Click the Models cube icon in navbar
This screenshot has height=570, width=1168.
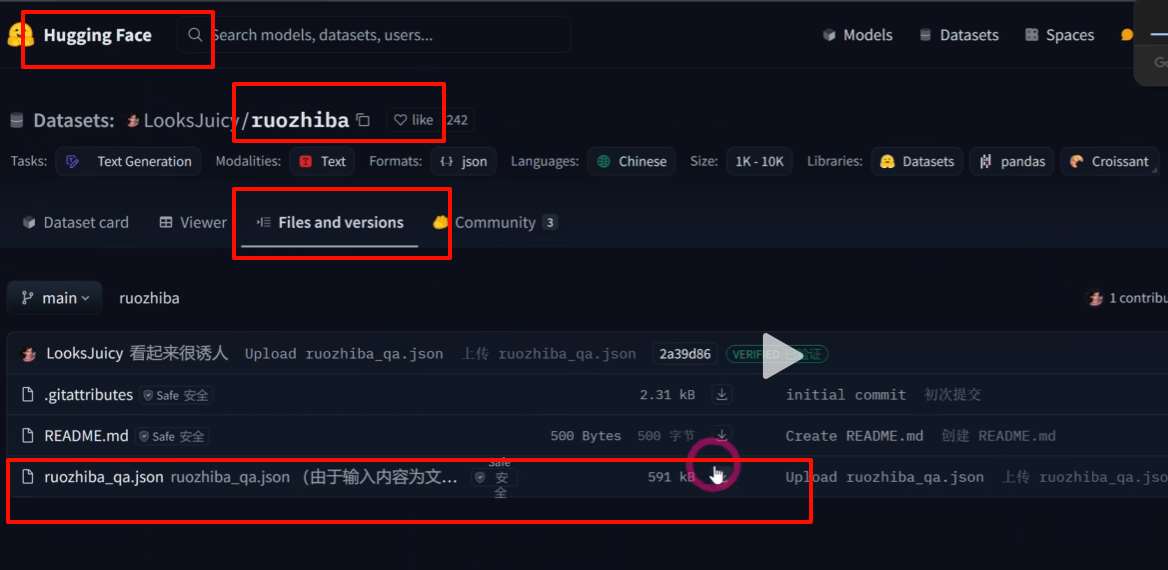coord(829,35)
